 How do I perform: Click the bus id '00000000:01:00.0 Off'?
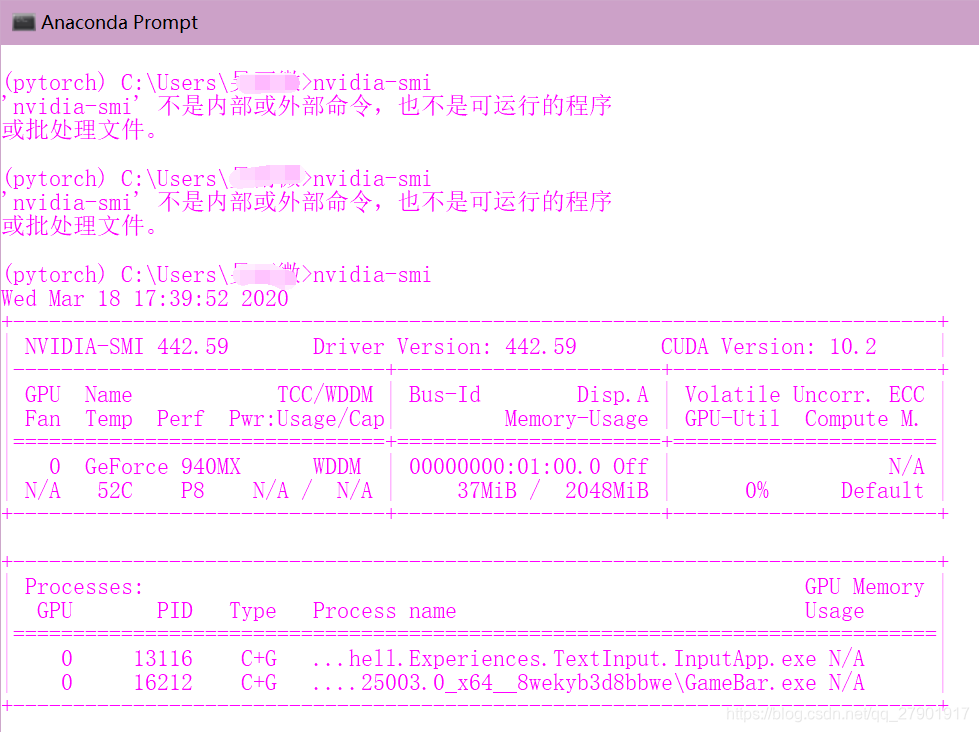[x=529, y=467]
